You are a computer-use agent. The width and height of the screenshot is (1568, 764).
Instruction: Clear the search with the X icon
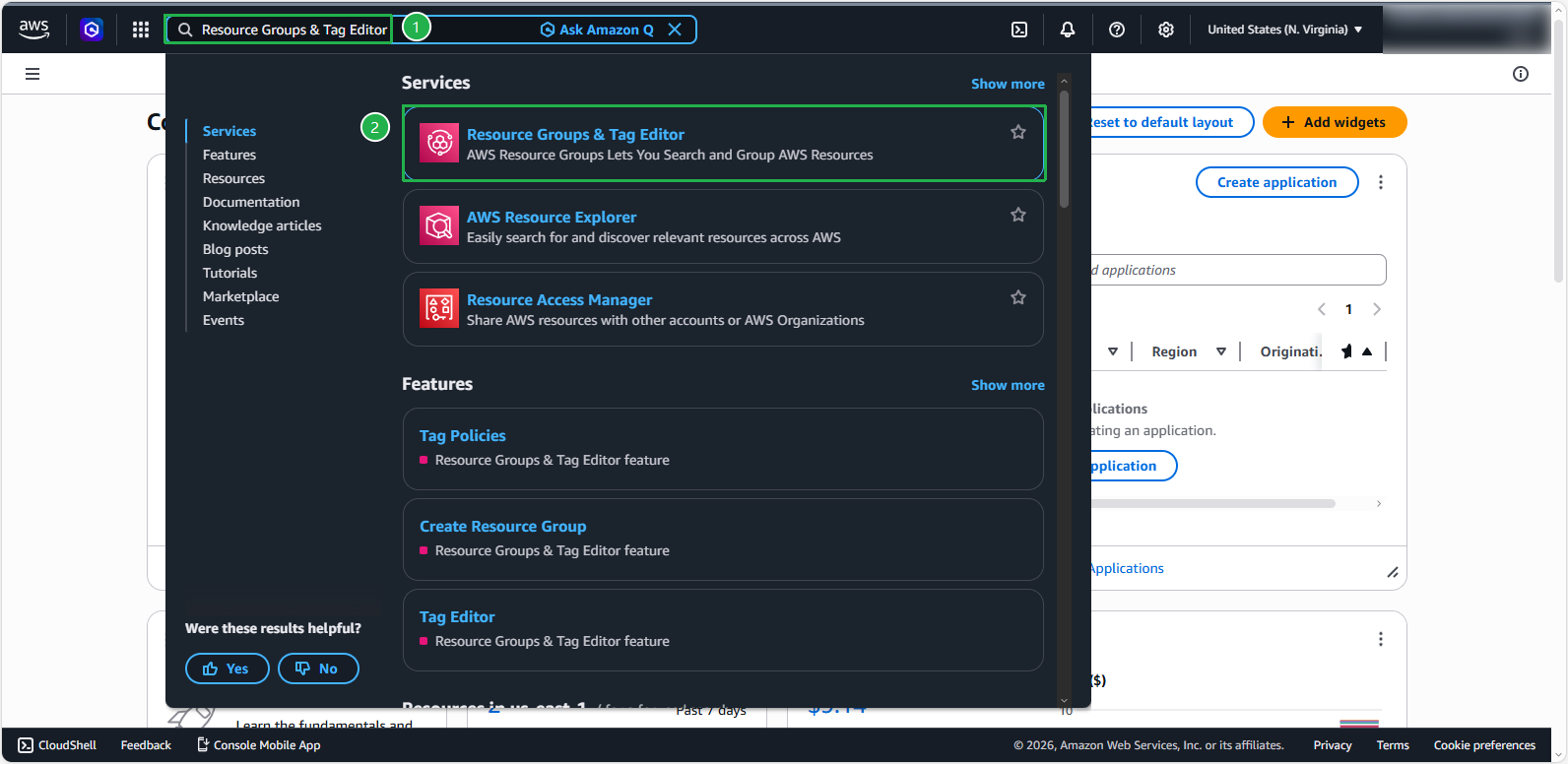675,30
